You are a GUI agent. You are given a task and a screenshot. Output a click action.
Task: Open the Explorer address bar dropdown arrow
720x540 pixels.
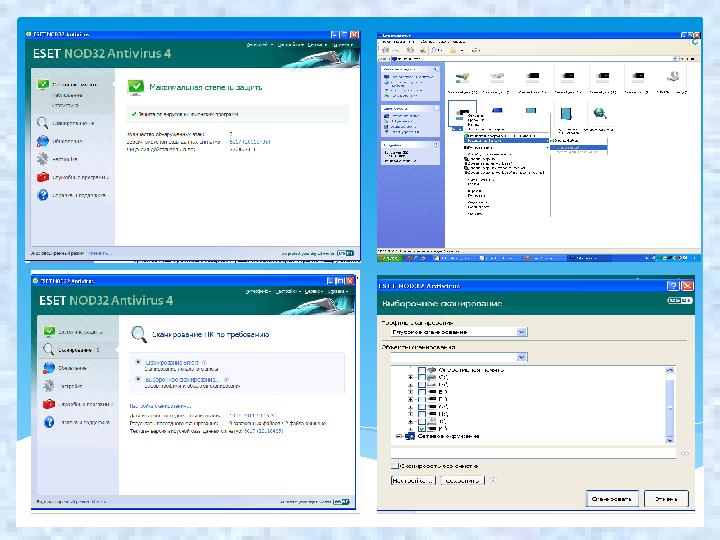pos(675,59)
